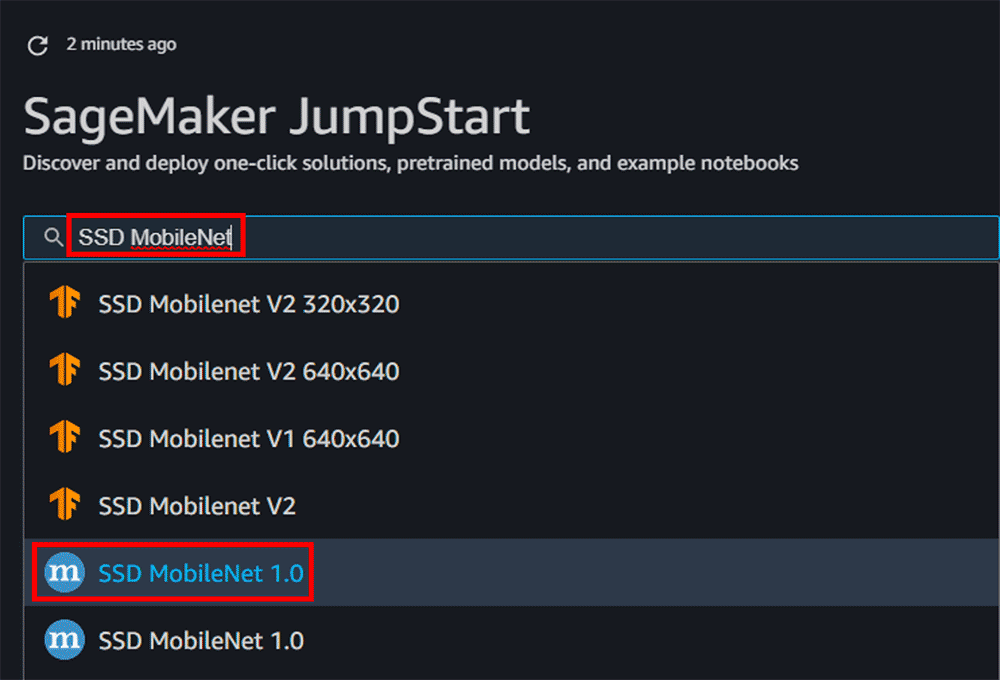
Task: Click TensorFlow icon beside plain SSD Mobilenet V2
Action: pos(64,506)
